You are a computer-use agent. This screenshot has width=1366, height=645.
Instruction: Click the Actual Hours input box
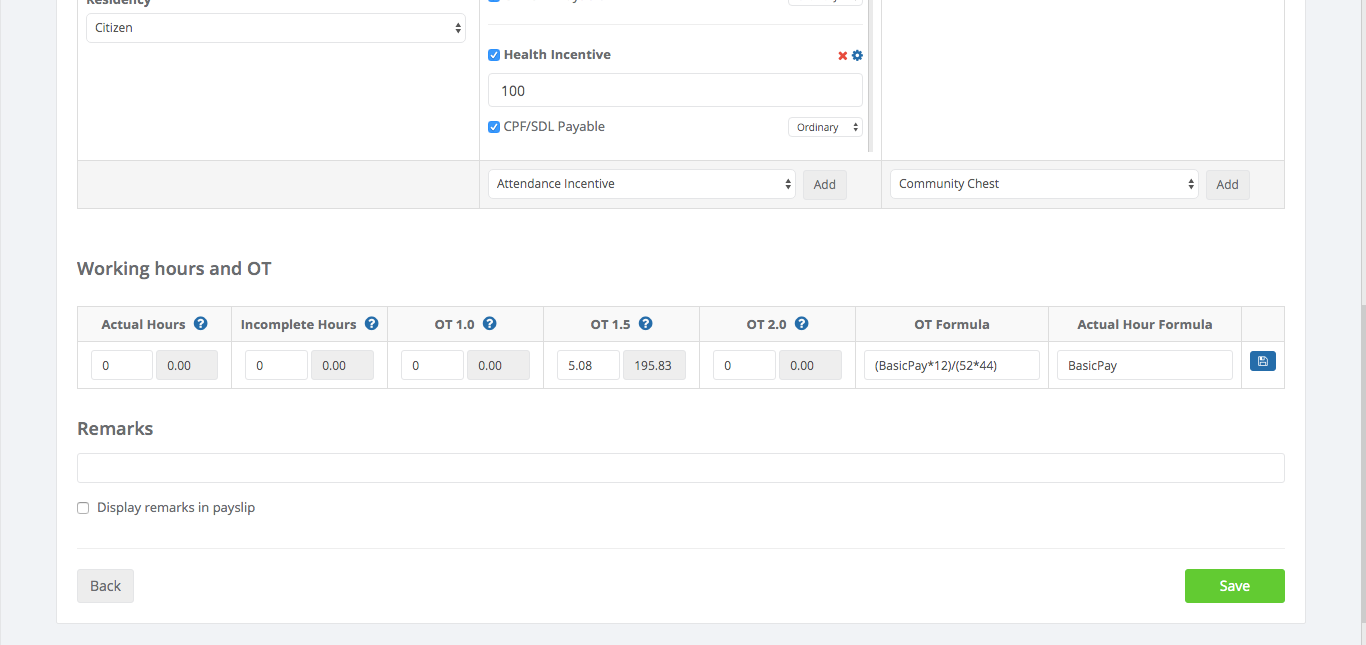[x=122, y=365]
